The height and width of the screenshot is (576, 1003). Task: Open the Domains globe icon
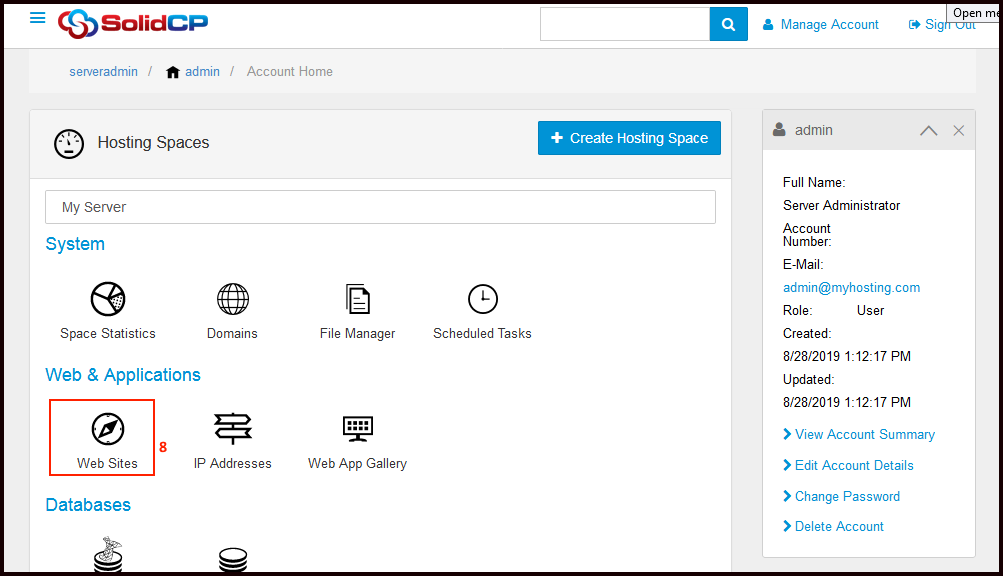tap(233, 299)
